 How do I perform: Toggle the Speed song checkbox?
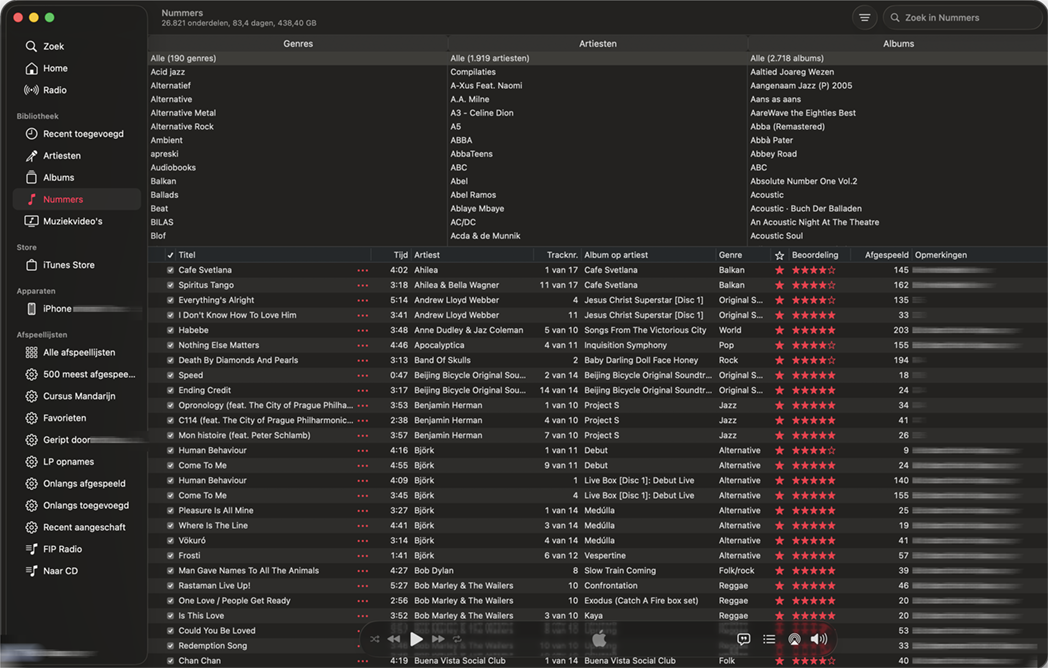(170, 376)
